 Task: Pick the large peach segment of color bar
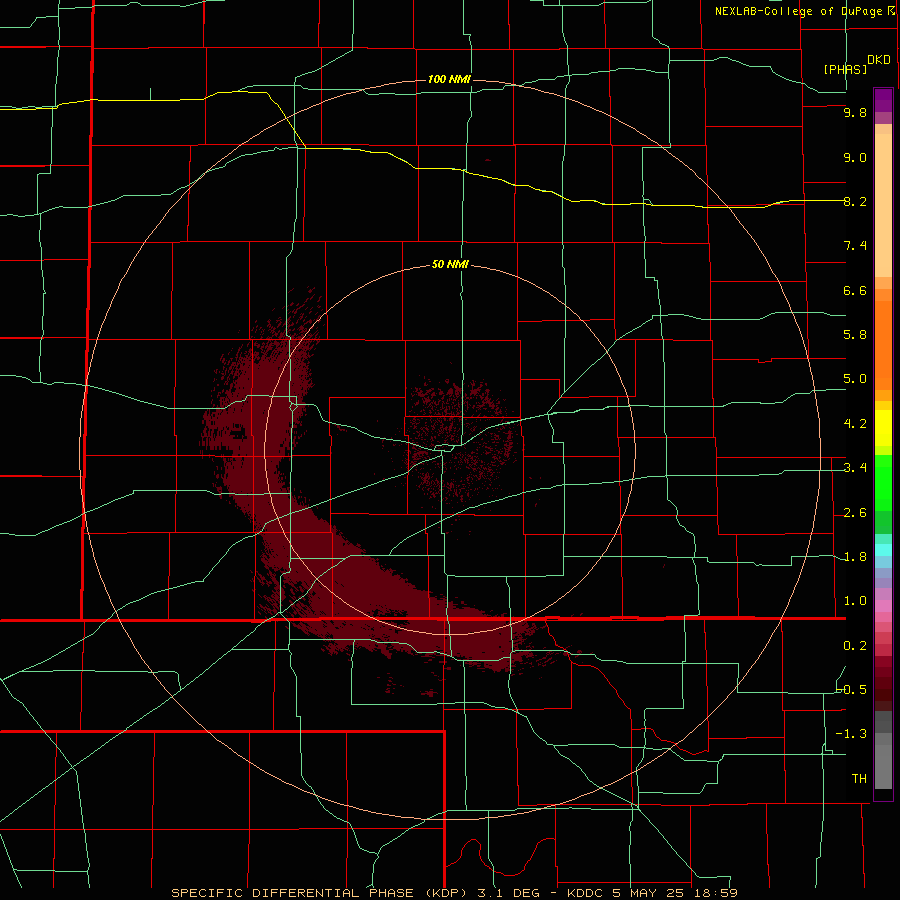click(883, 205)
